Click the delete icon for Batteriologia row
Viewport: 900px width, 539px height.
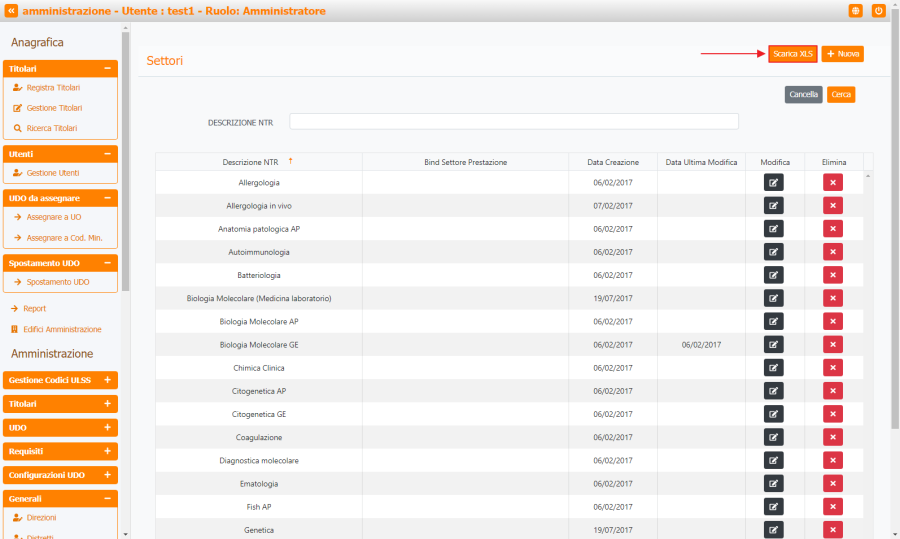coord(832,274)
